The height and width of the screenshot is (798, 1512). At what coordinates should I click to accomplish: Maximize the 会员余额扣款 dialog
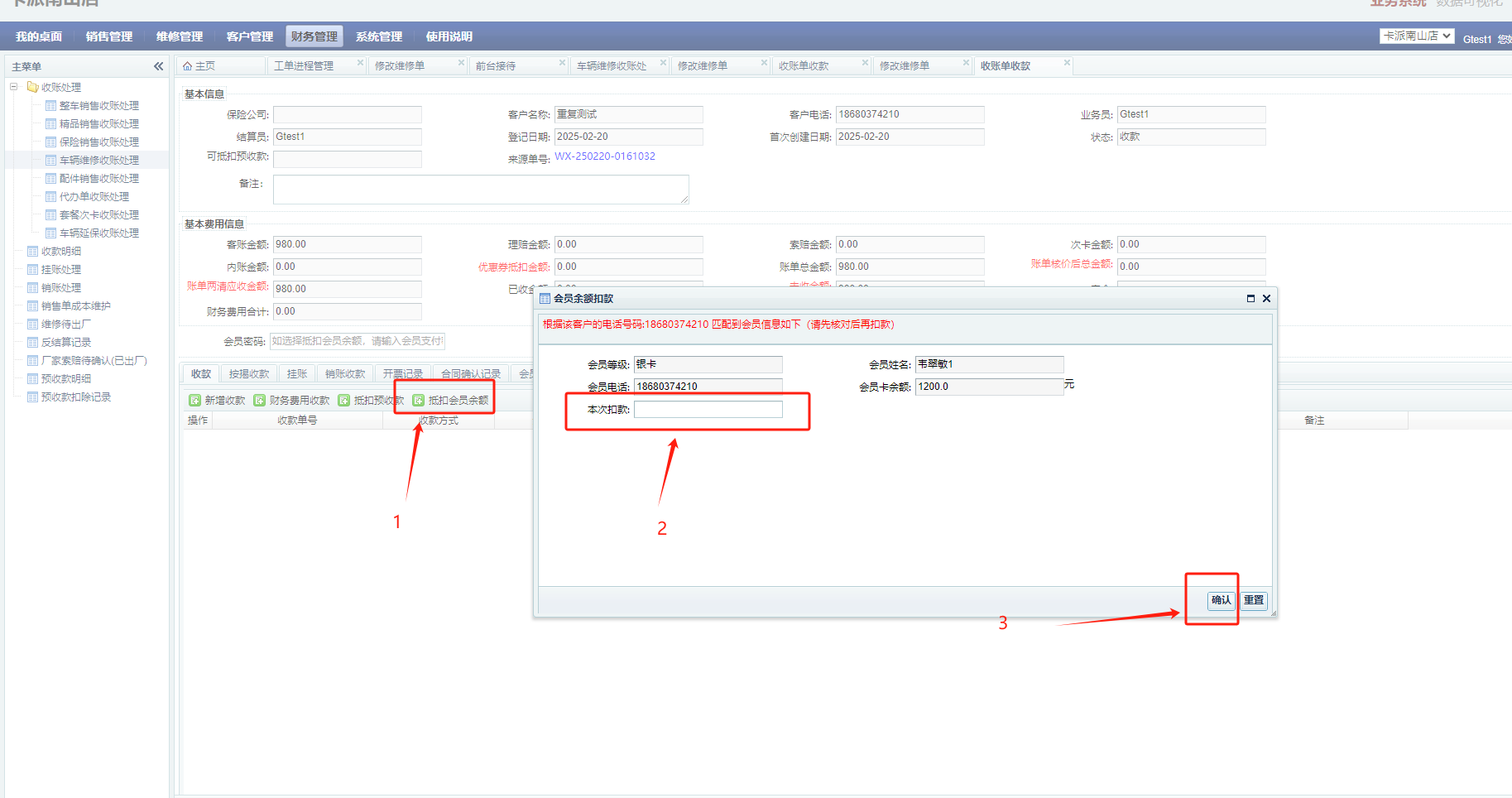[1250, 299]
